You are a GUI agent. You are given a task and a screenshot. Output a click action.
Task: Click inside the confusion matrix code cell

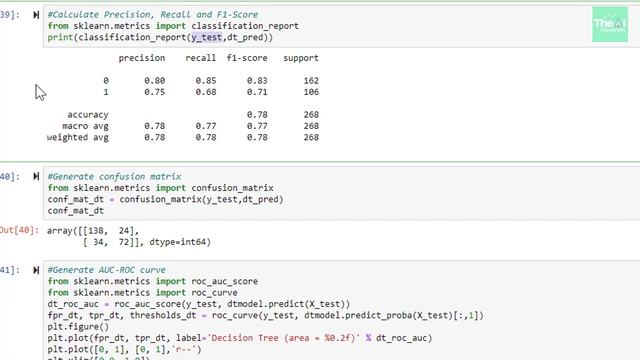pos(341,194)
